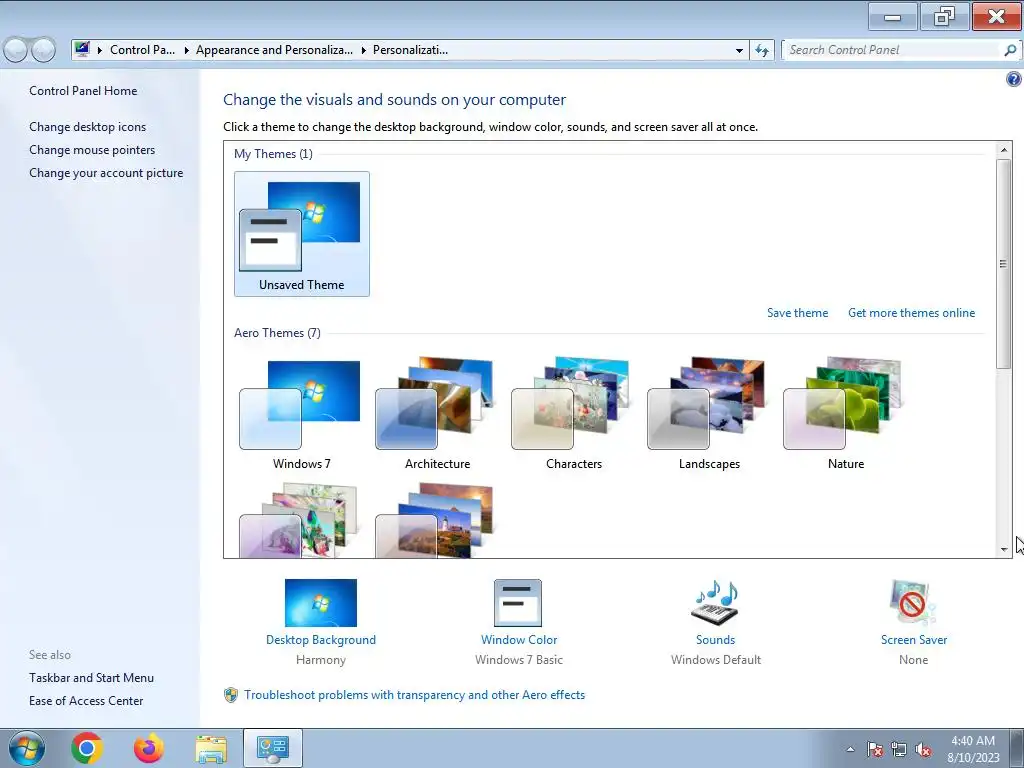Click the theme list scrollbar thumb
Viewport: 1024px width, 768px height.
(1004, 263)
